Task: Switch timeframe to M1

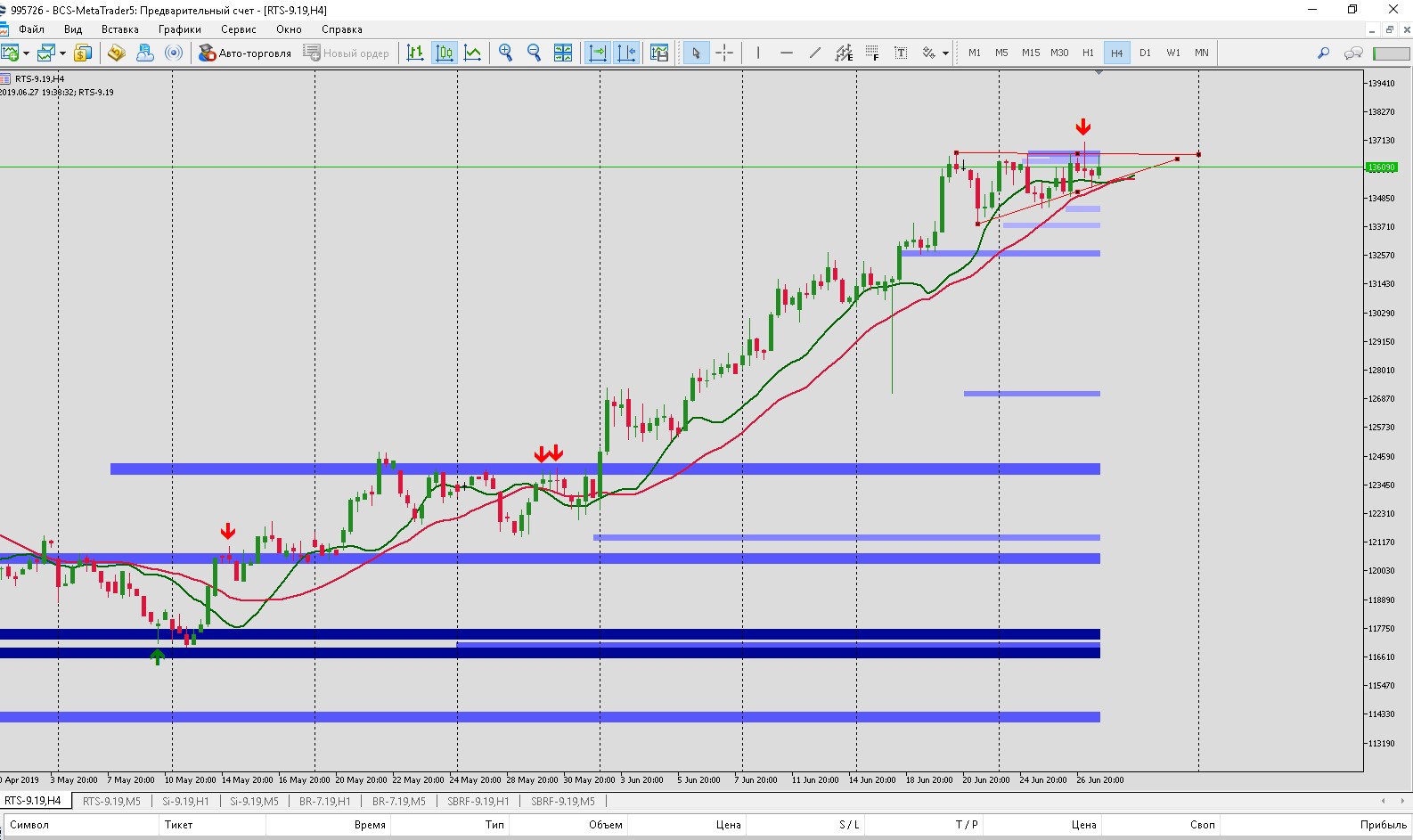Action: tap(975, 53)
